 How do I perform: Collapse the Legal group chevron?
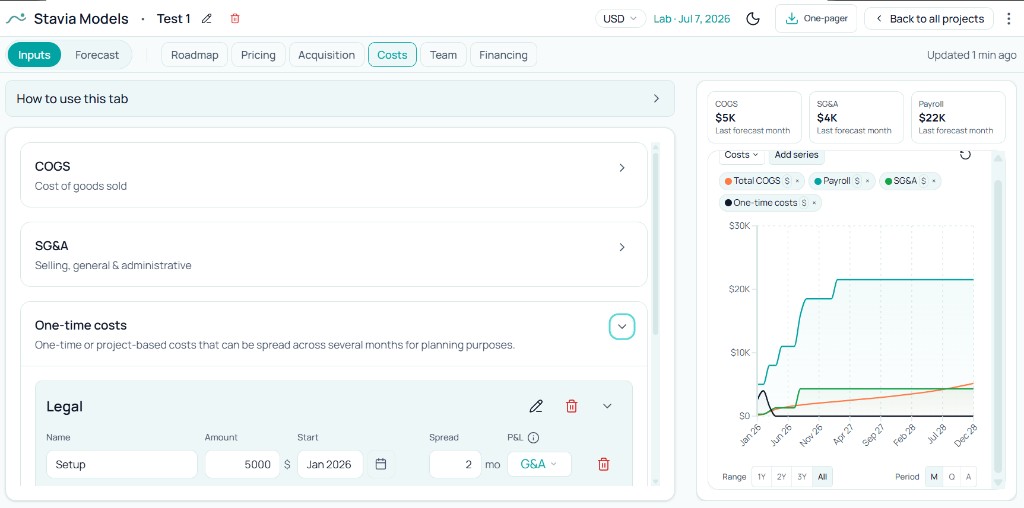point(607,406)
